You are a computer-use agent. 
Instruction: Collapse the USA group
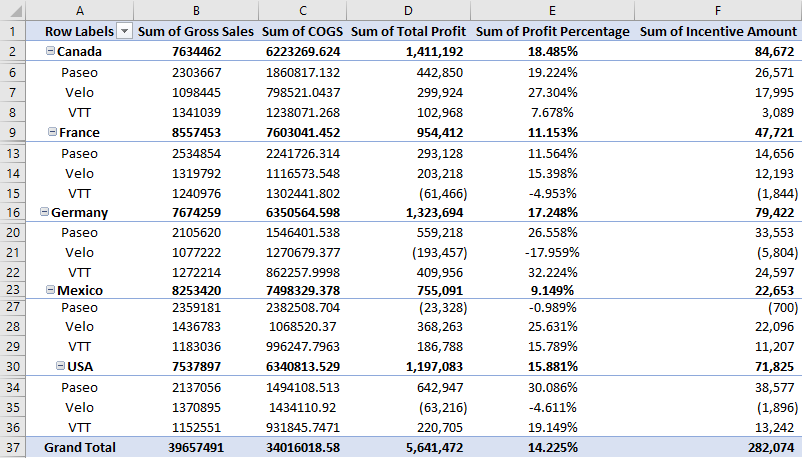pyautogui.click(x=60, y=367)
